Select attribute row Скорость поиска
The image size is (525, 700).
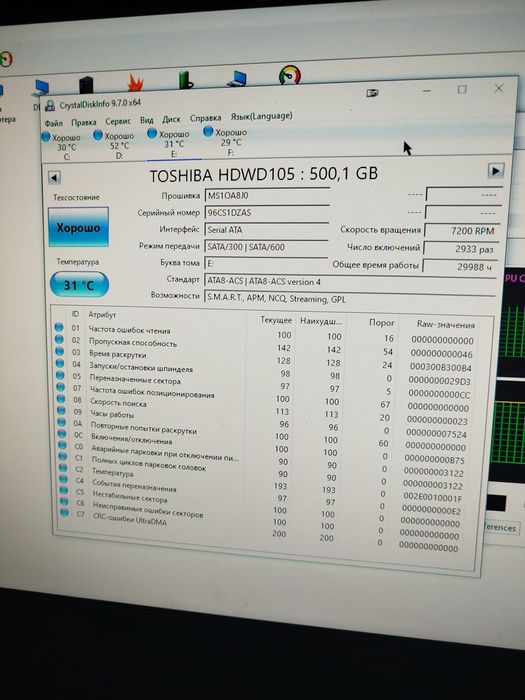pyautogui.click(x=262, y=408)
